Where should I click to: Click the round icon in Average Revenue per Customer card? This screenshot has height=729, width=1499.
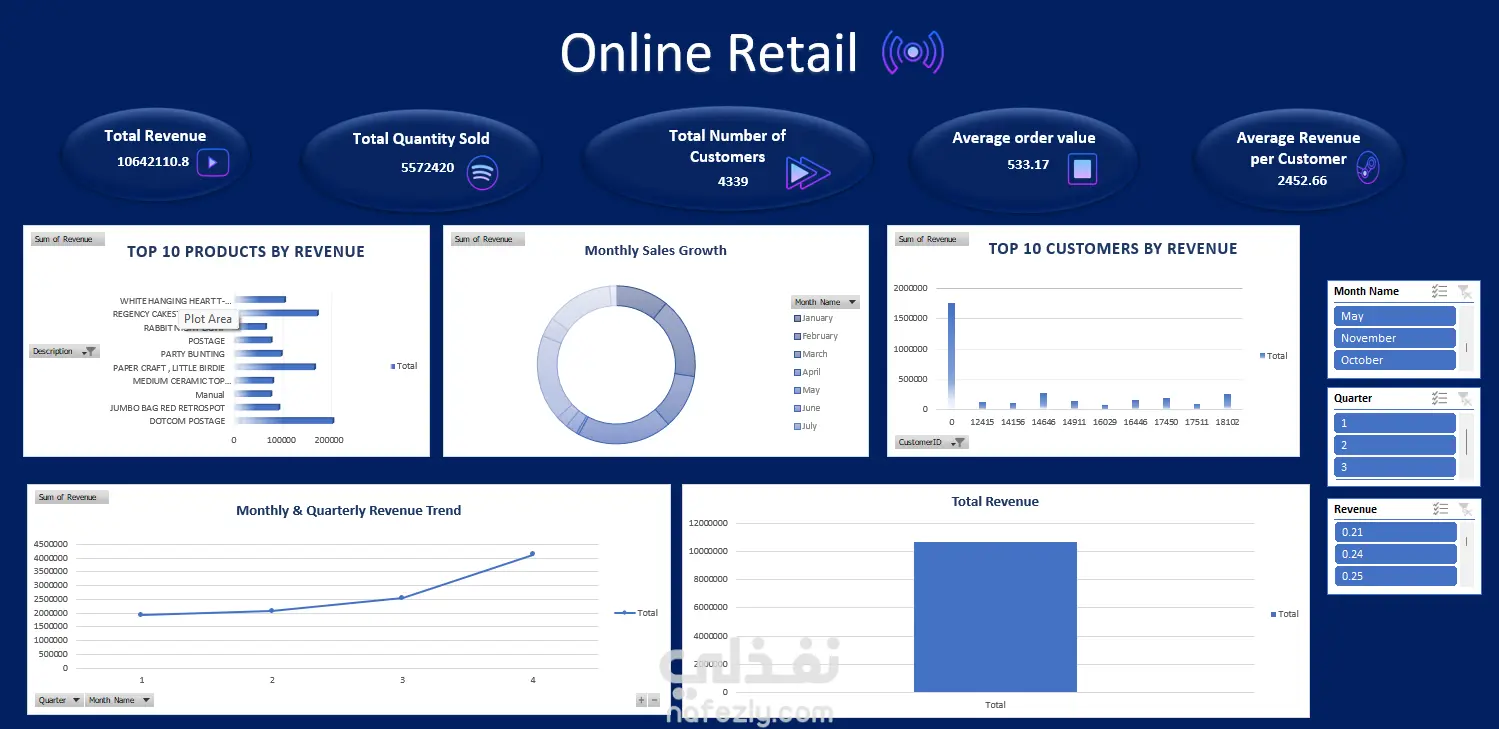(1367, 169)
